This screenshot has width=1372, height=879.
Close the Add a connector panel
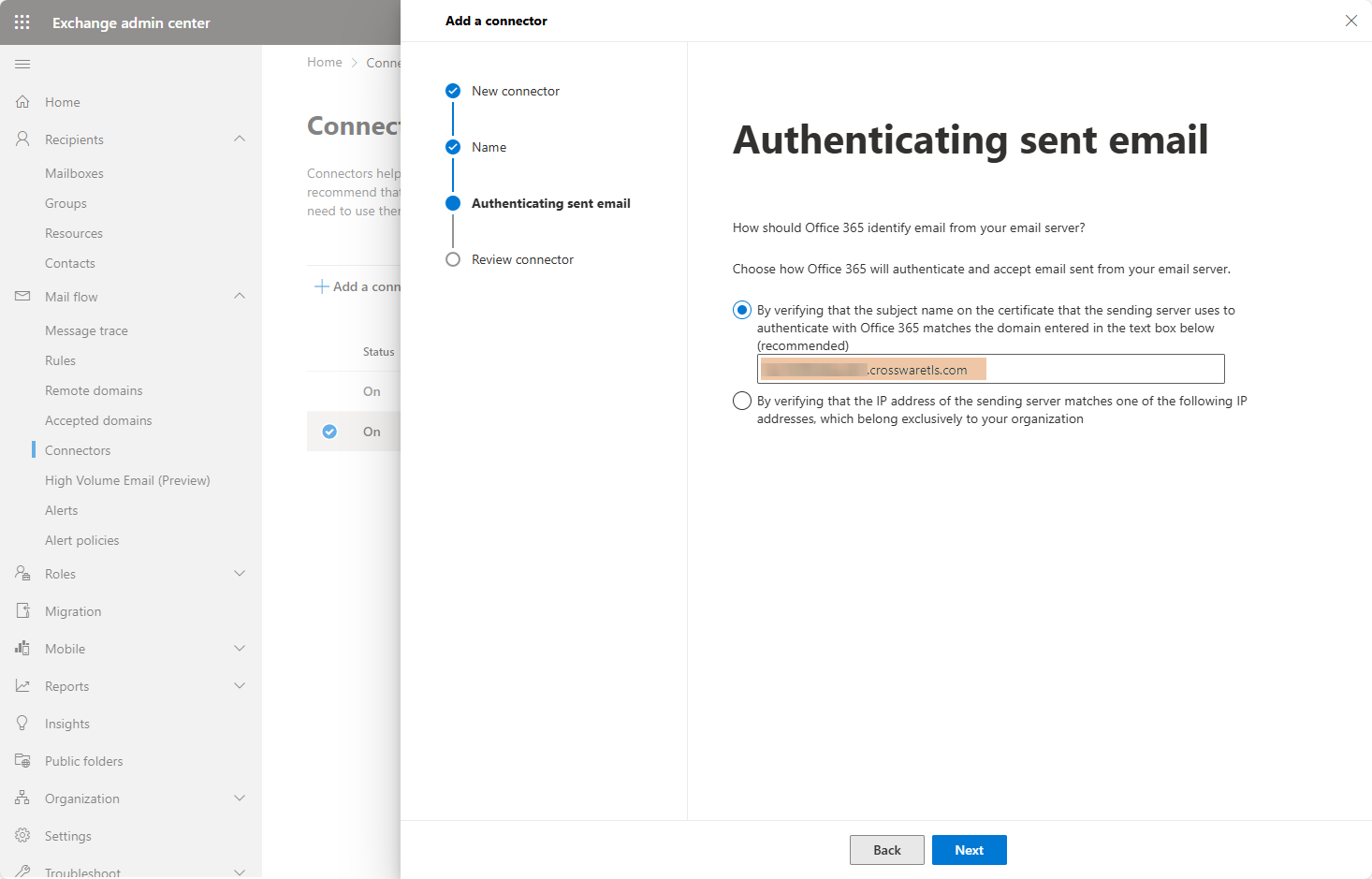(x=1350, y=21)
